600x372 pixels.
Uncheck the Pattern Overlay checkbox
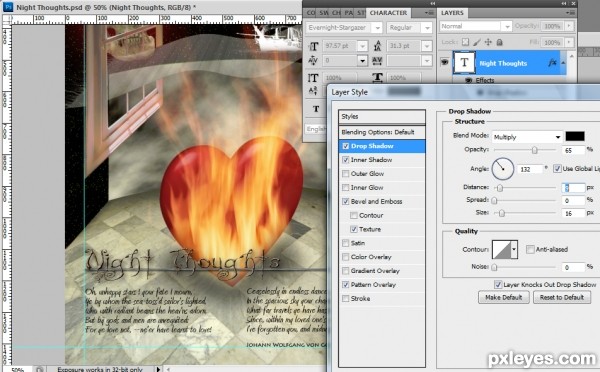pos(346,285)
